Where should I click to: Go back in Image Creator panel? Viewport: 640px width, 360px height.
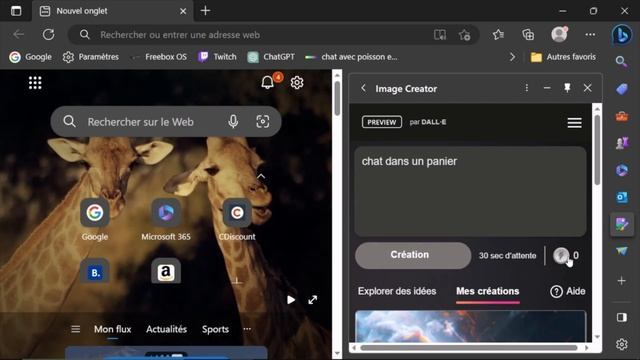363,88
